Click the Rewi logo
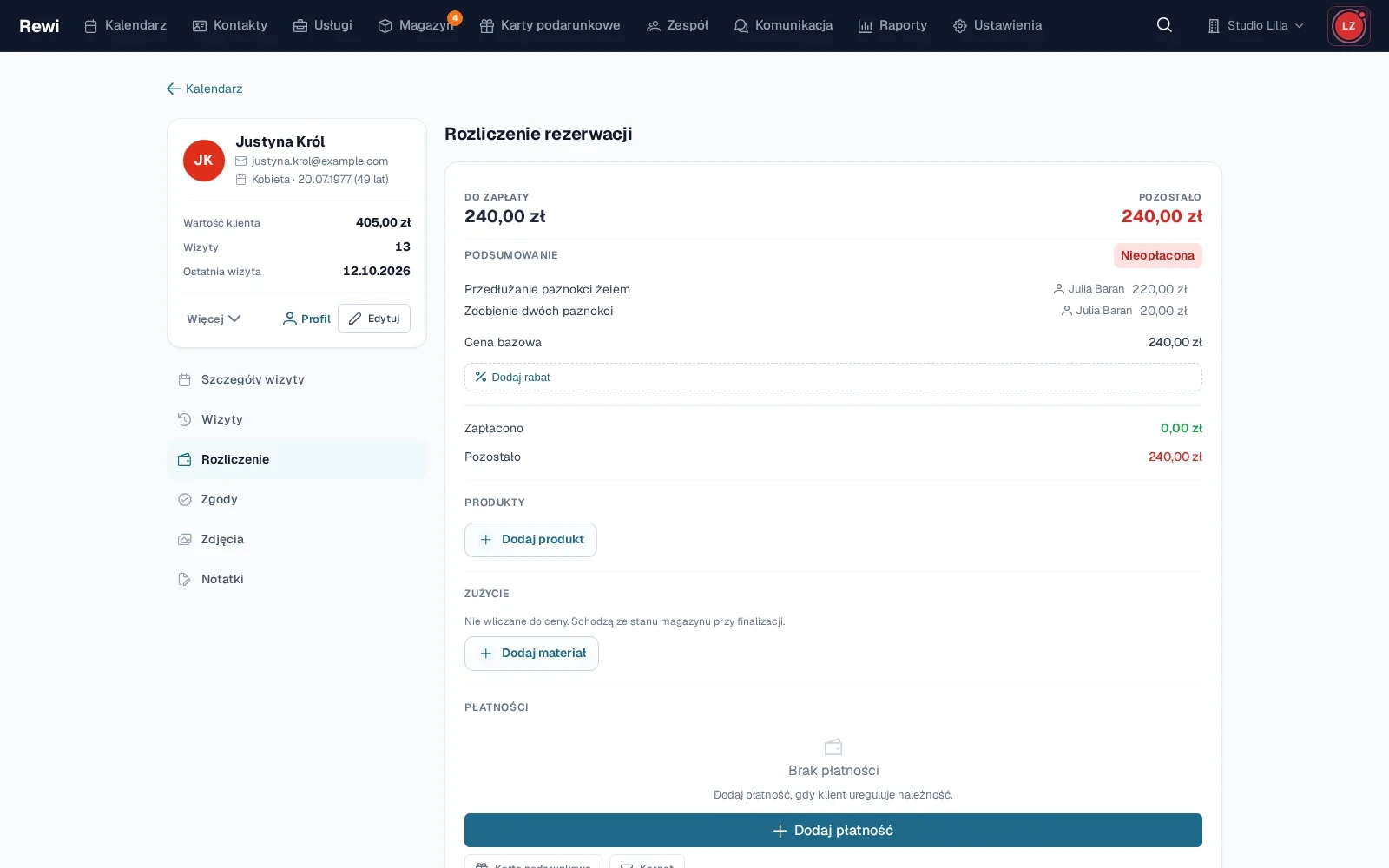This screenshot has height=868, width=1389. tap(39, 26)
